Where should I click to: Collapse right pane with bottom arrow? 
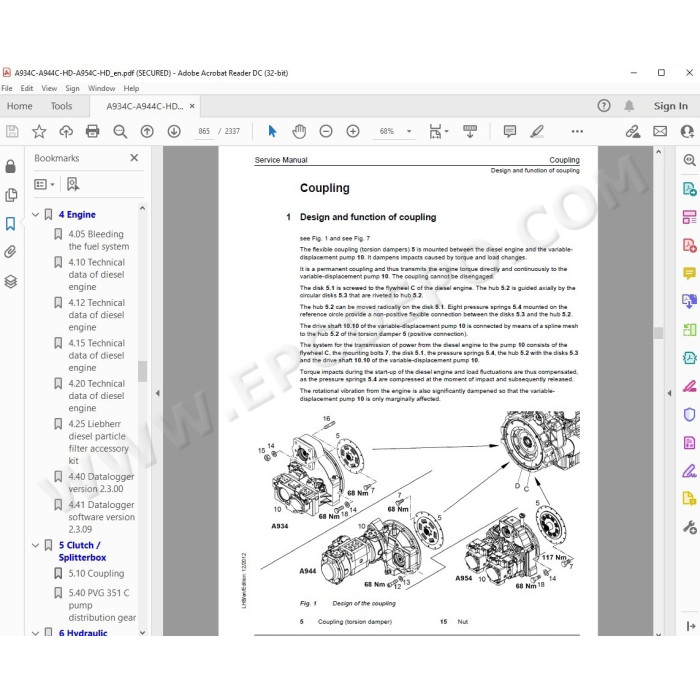(x=691, y=626)
